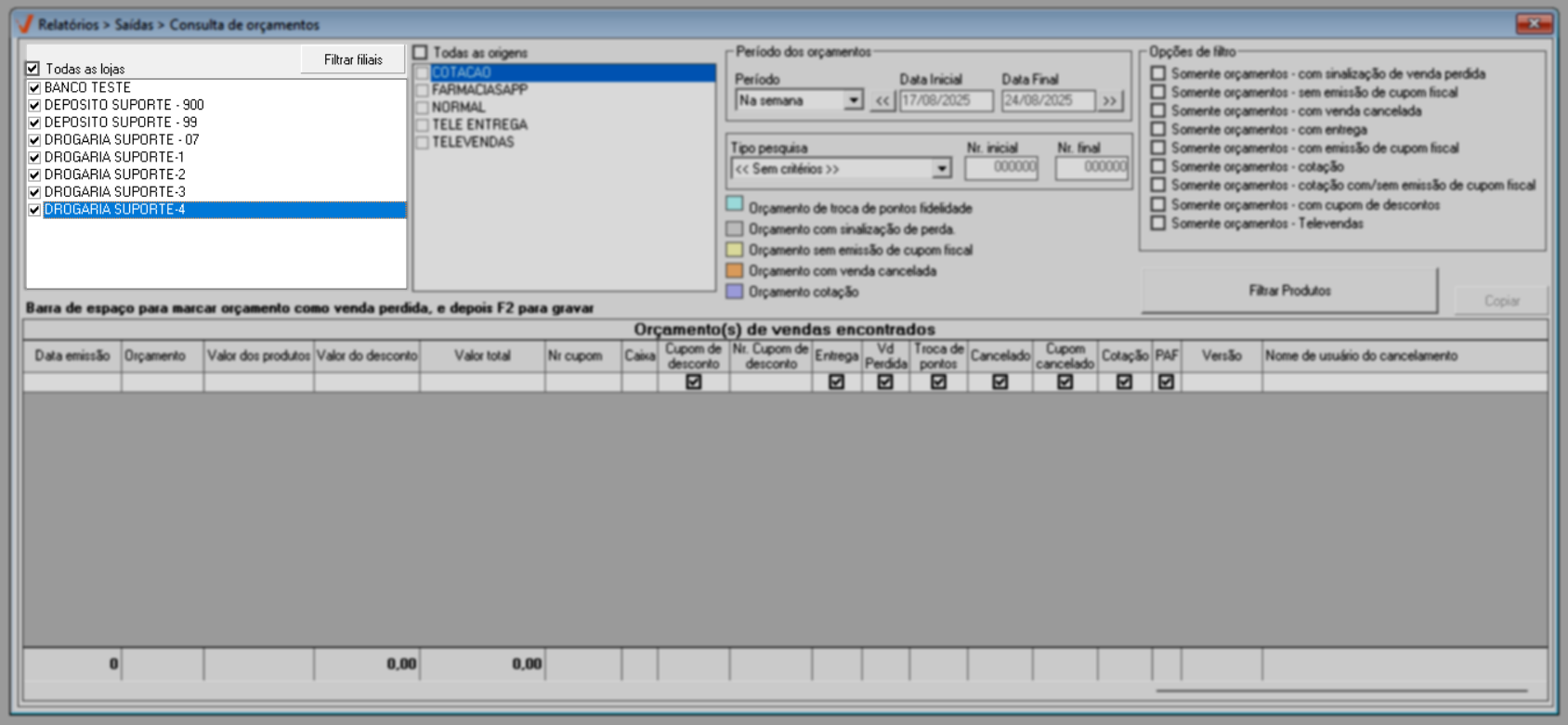
Task: Uncheck DROGARIA SUPORTE-3 store
Action: 34,192
